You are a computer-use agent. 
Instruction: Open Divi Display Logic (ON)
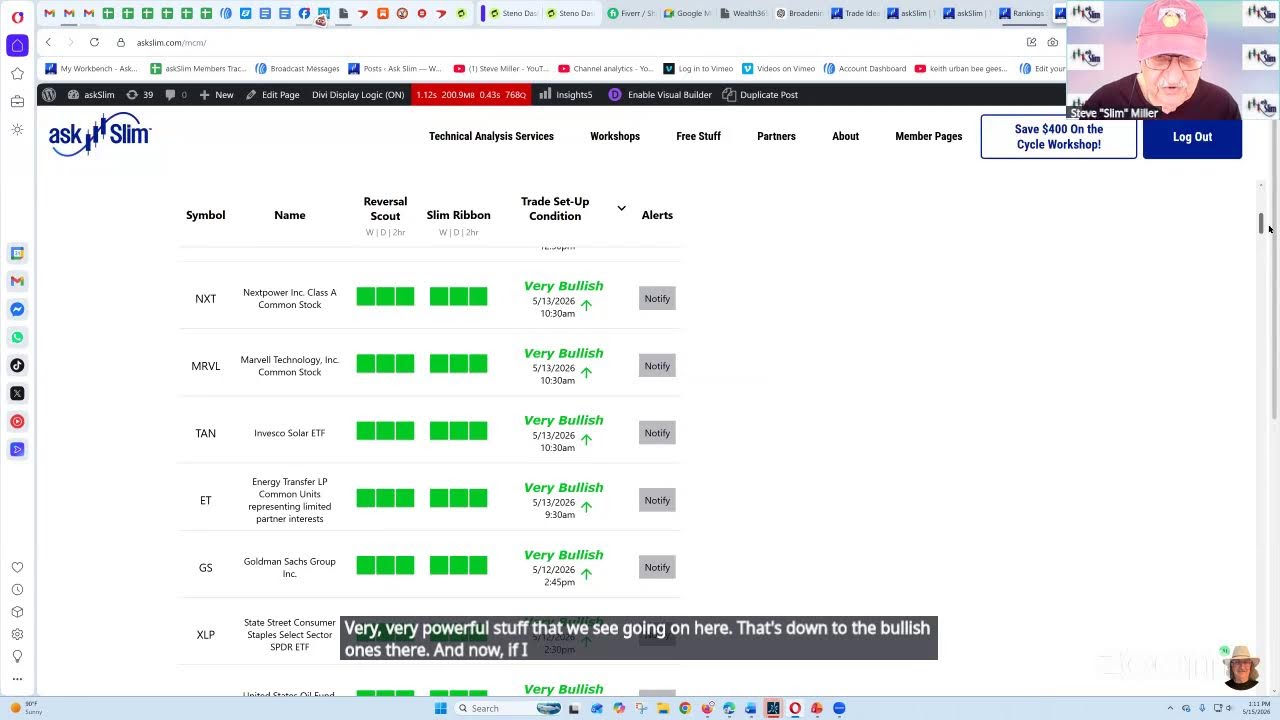pos(358,95)
